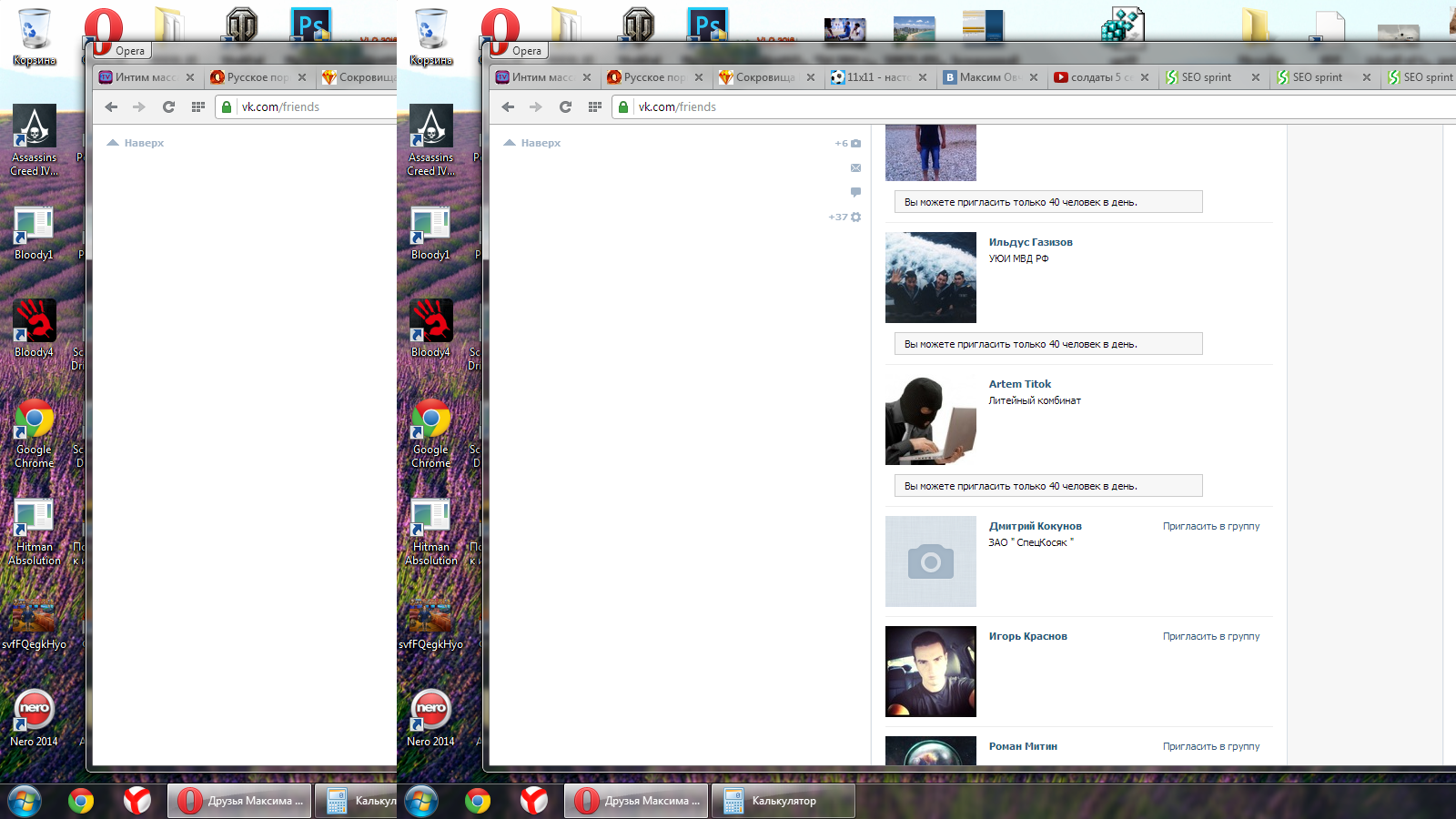Open Игорь Краснов's profile photo
The image size is (1456, 819).
pos(930,672)
